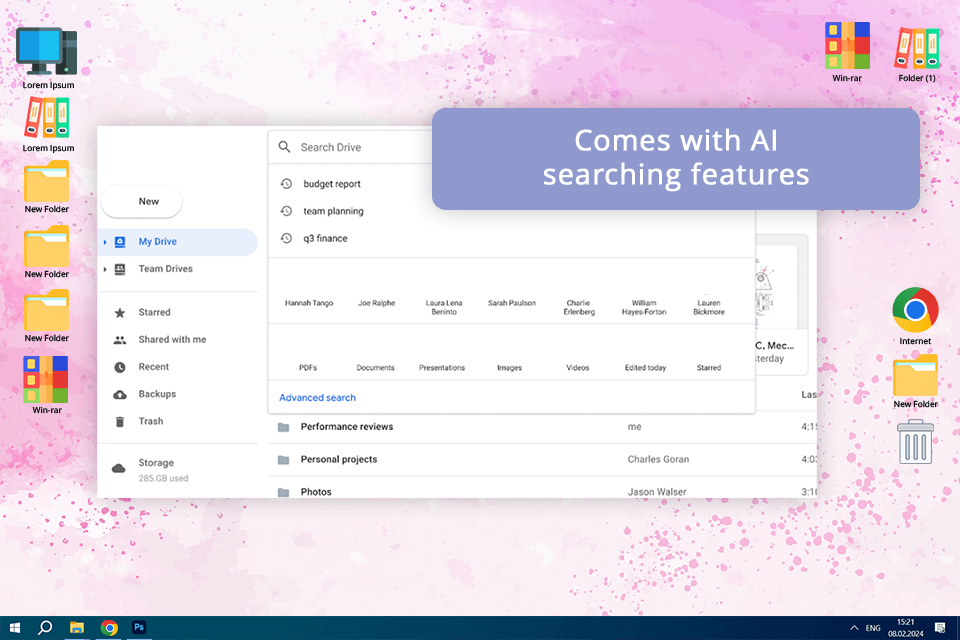This screenshot has width=960, height=640.
Task: Open the Trash section
Action: click(x=151, y=421)
